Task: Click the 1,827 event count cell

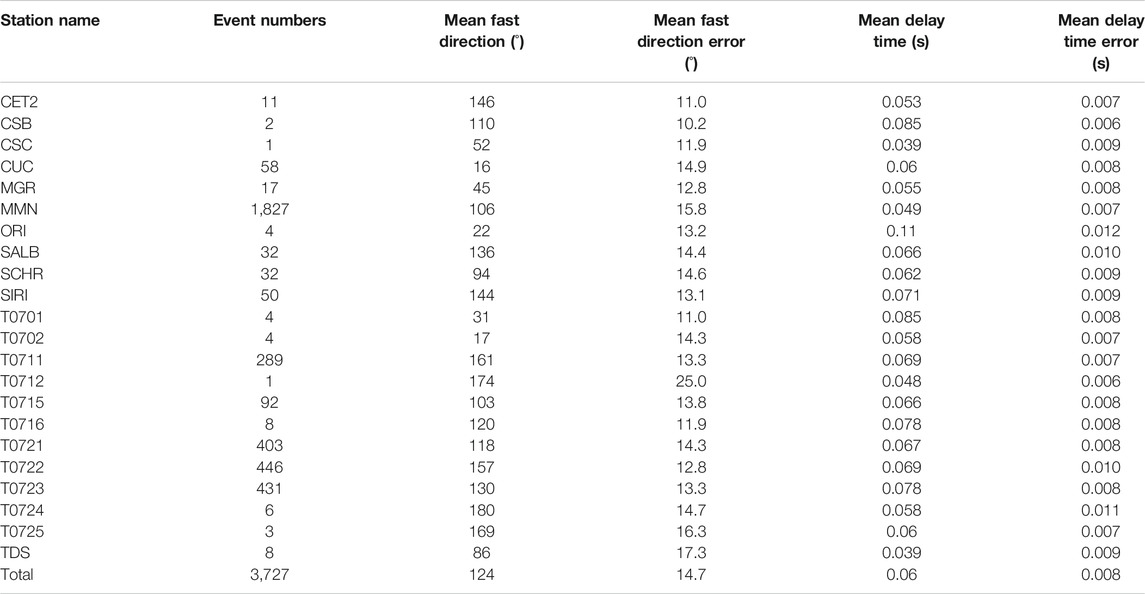Action: (269, 210)
